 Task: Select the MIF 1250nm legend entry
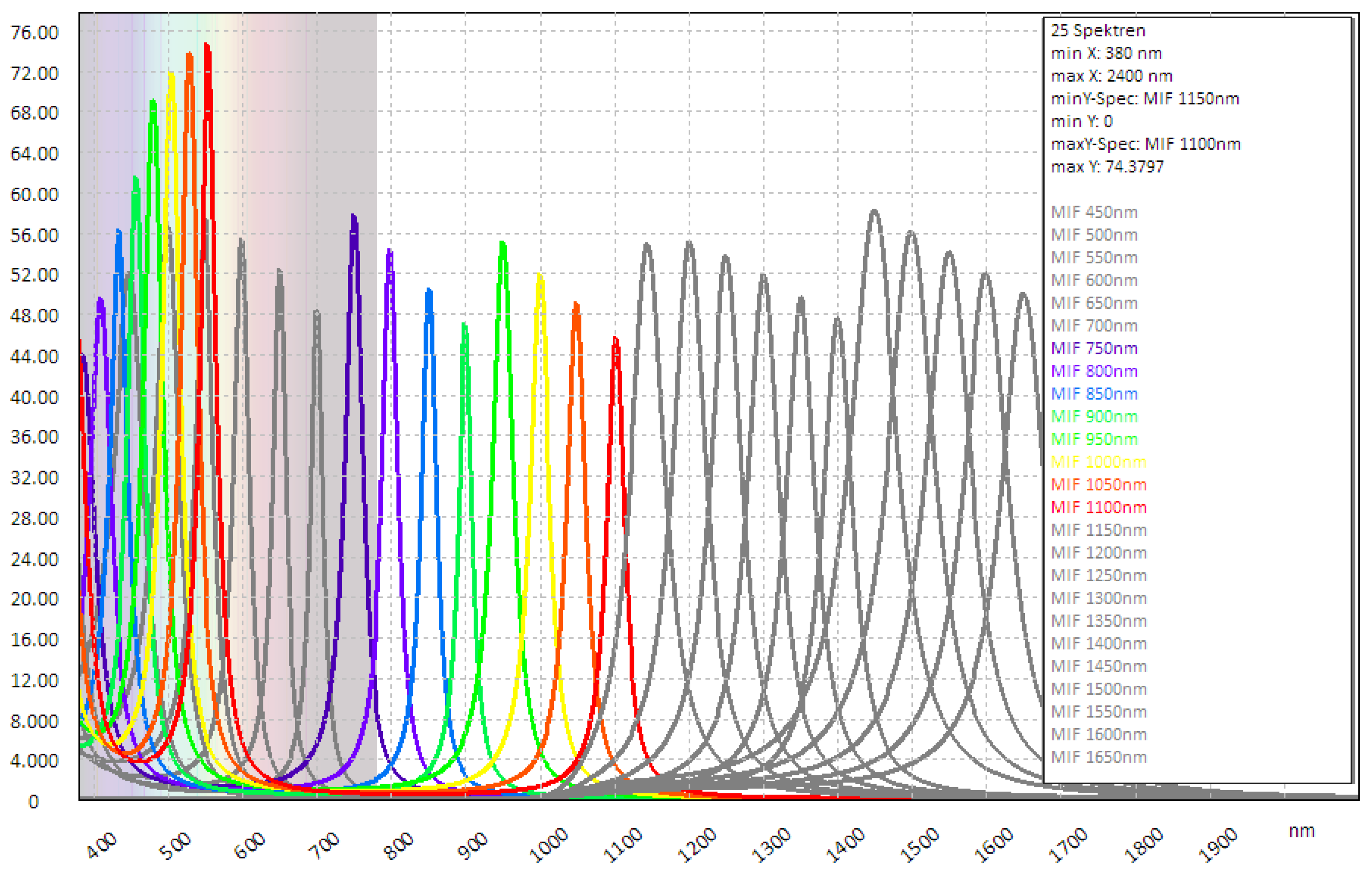pos(1098,576)
